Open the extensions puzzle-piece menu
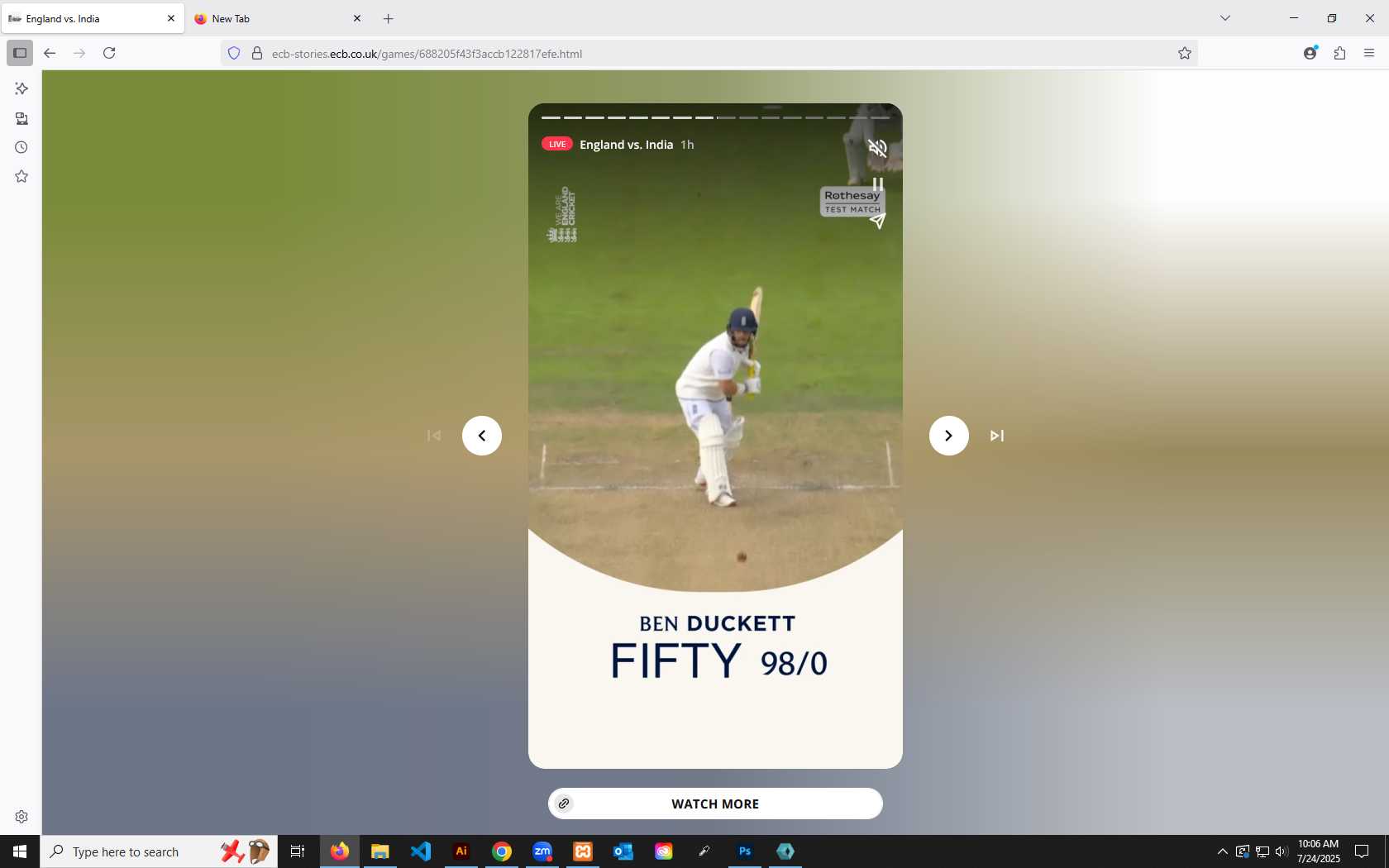Screen dimensions: 1389x868 pos(1339,53)
